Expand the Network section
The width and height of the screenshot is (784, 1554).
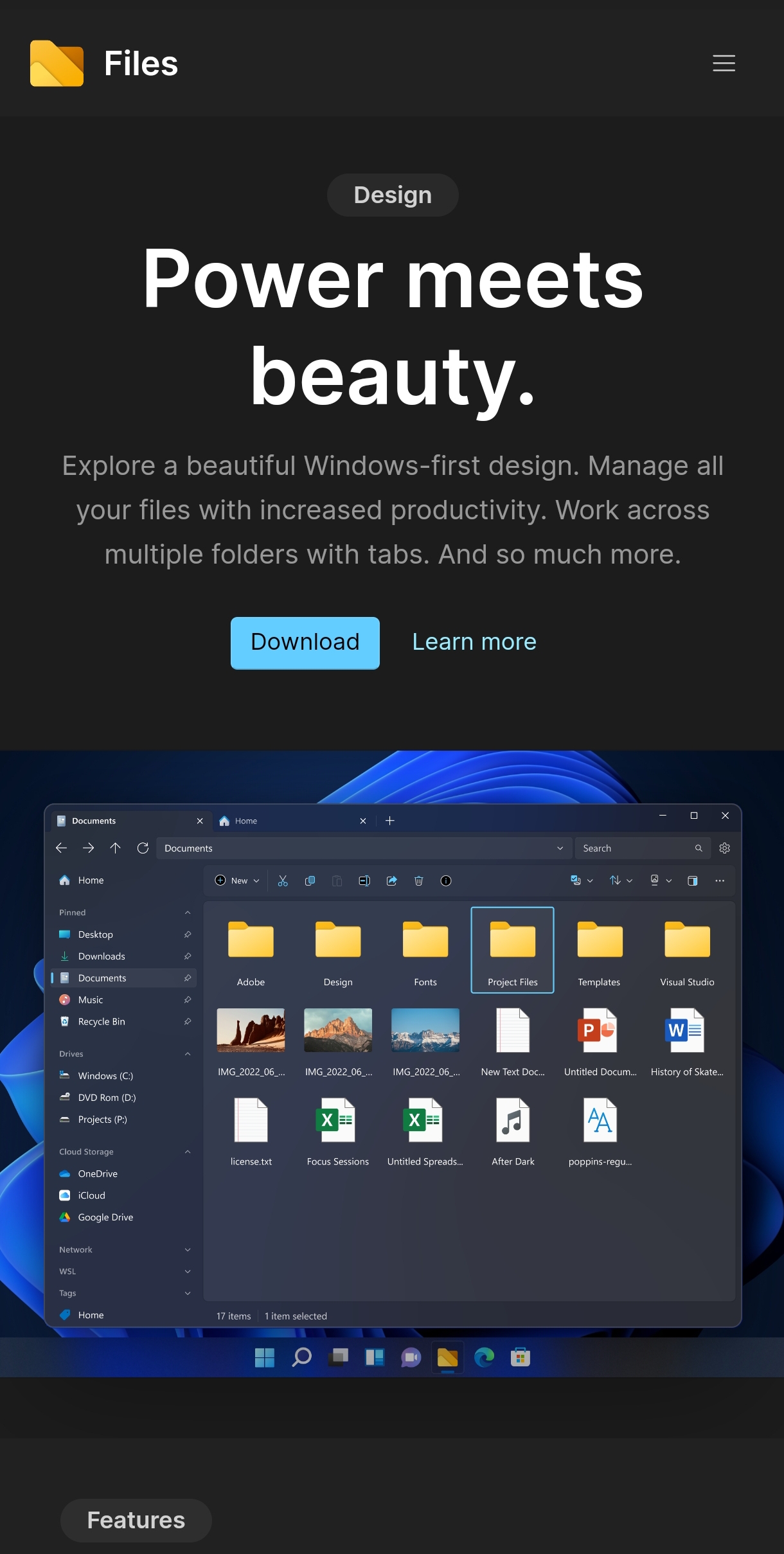(188, 1249)
